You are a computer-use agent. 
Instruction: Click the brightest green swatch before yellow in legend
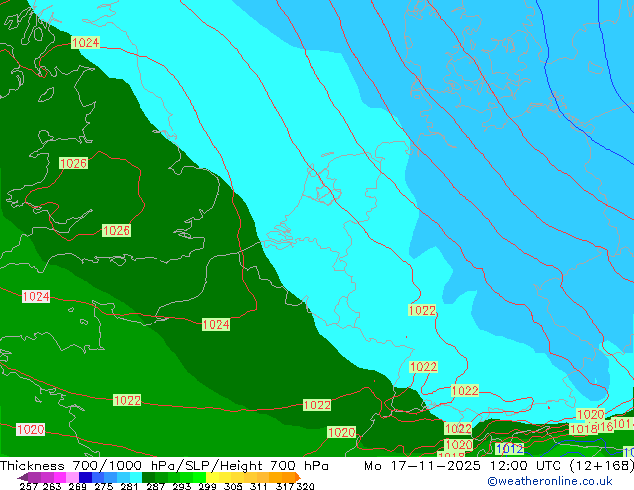click(x=199, y=477)
